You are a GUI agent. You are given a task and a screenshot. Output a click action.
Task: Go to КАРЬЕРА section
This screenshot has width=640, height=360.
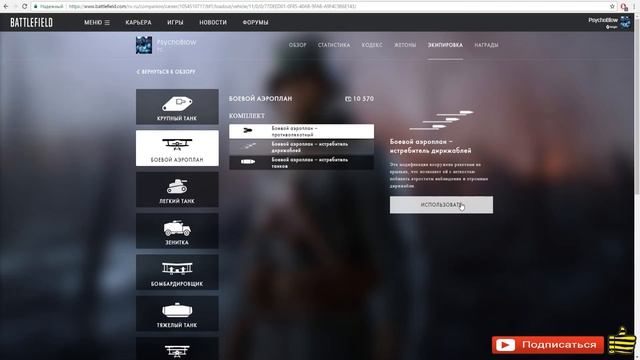tap(138, 22)
